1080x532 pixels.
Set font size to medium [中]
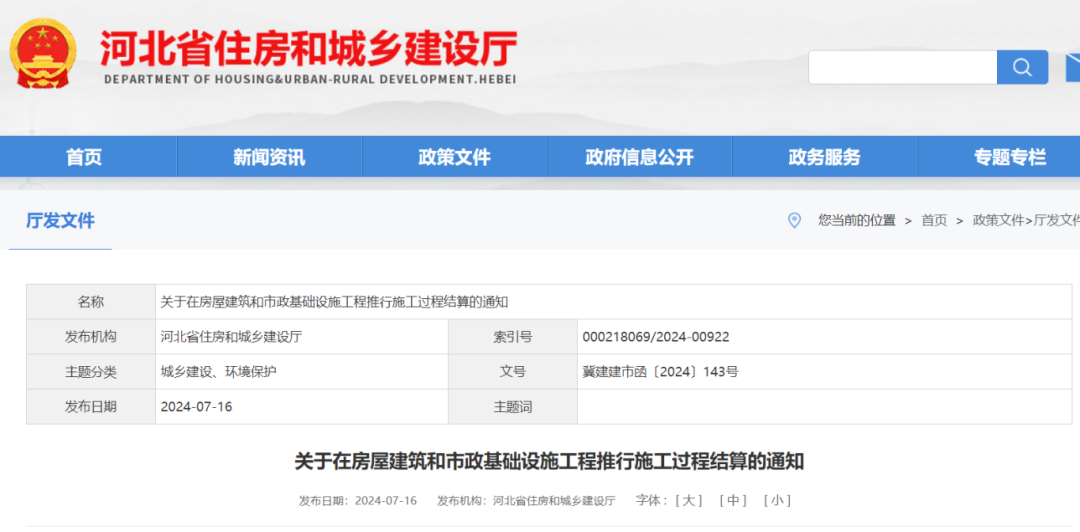[x=733, y=500]
